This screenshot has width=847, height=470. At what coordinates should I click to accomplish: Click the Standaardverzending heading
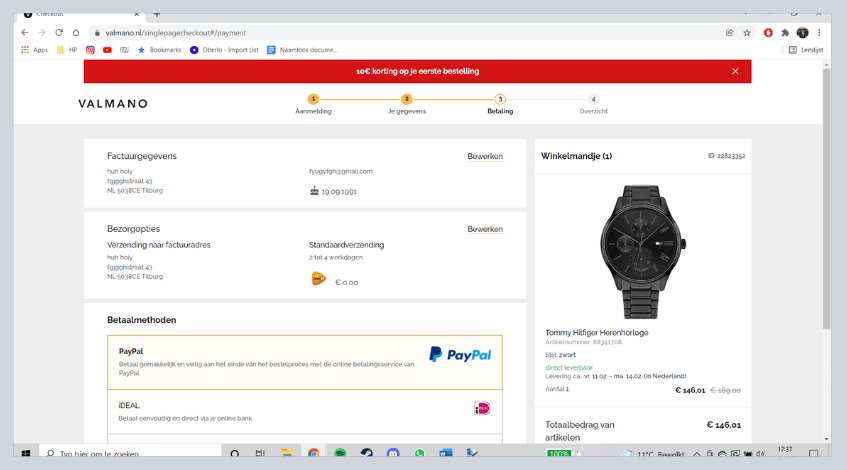(x=347, y=245)
